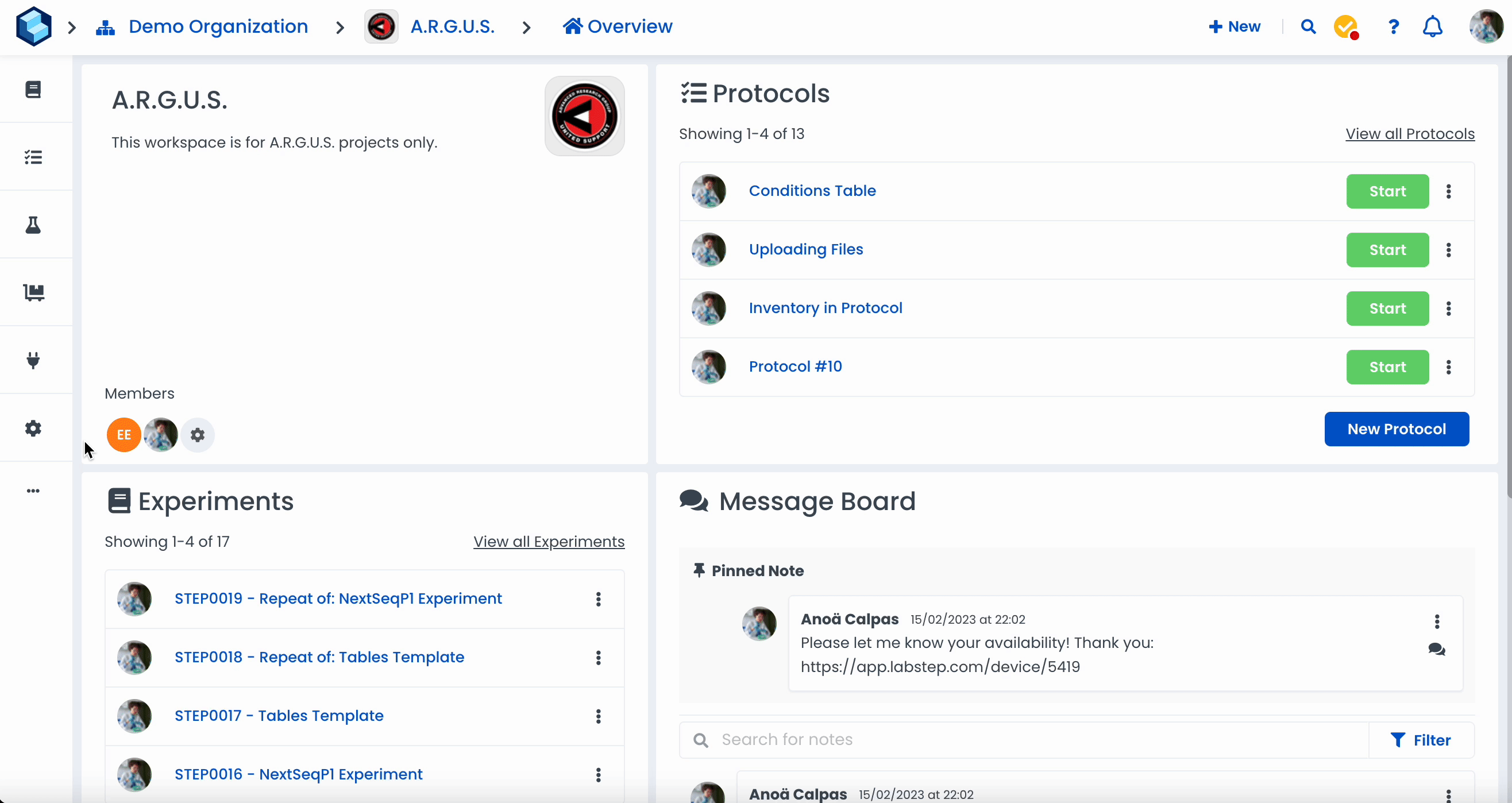
Task: Open the help question mark icon
Action: click(x=1393, y=26)
